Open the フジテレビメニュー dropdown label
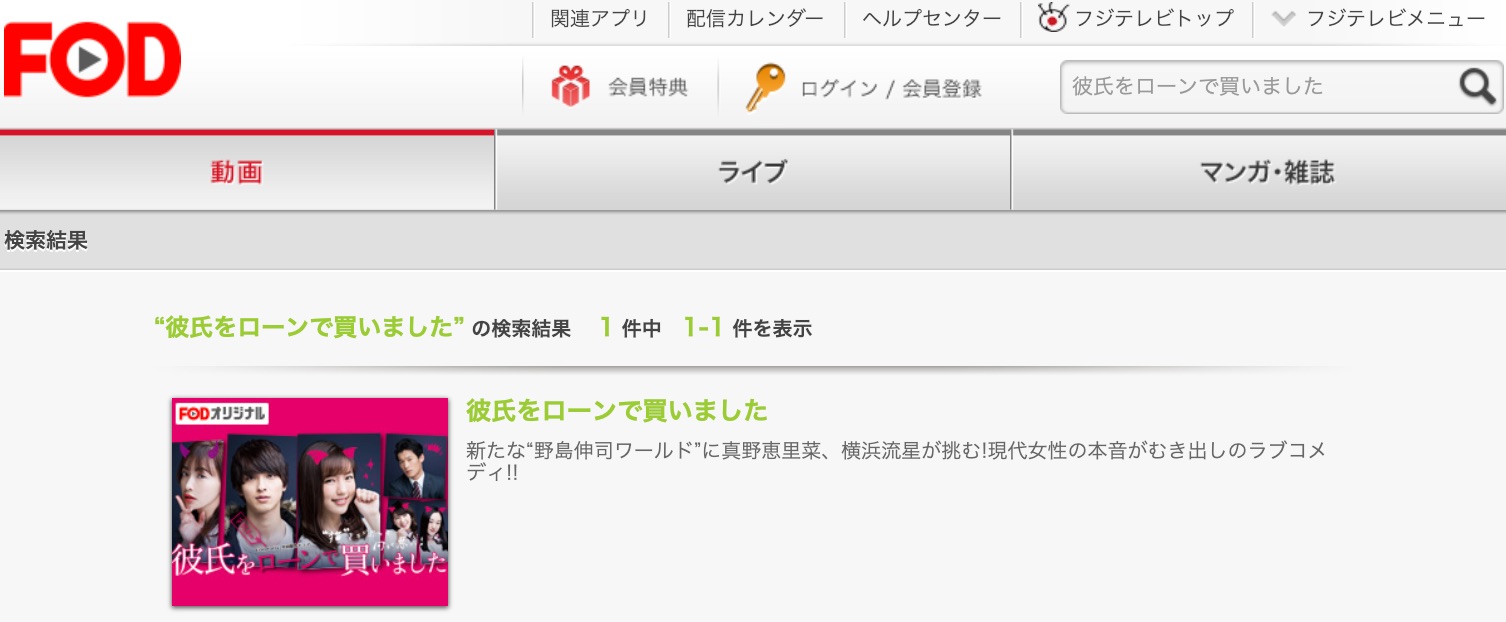The image size is (1506, 622). click(x=1396, y=18)
